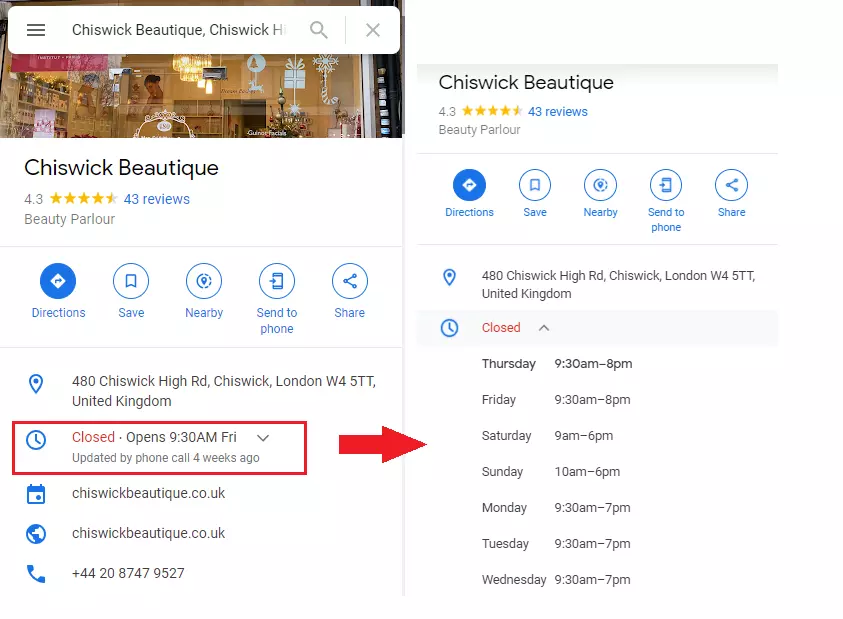Click phone number +44 20 8747 9527

coord(128,573)
